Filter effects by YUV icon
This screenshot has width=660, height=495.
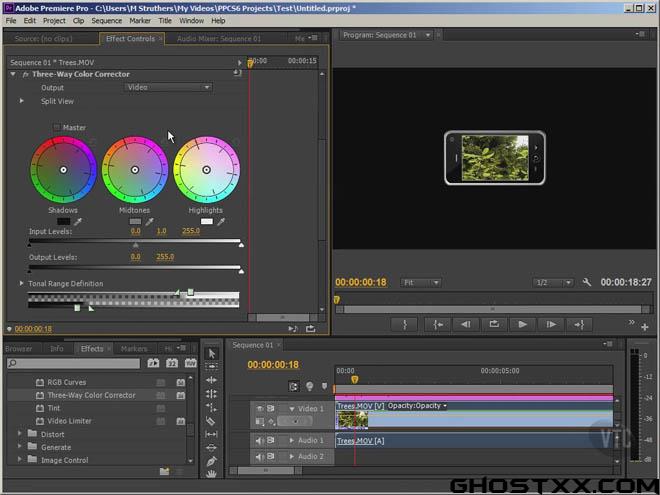coord(190,363)
